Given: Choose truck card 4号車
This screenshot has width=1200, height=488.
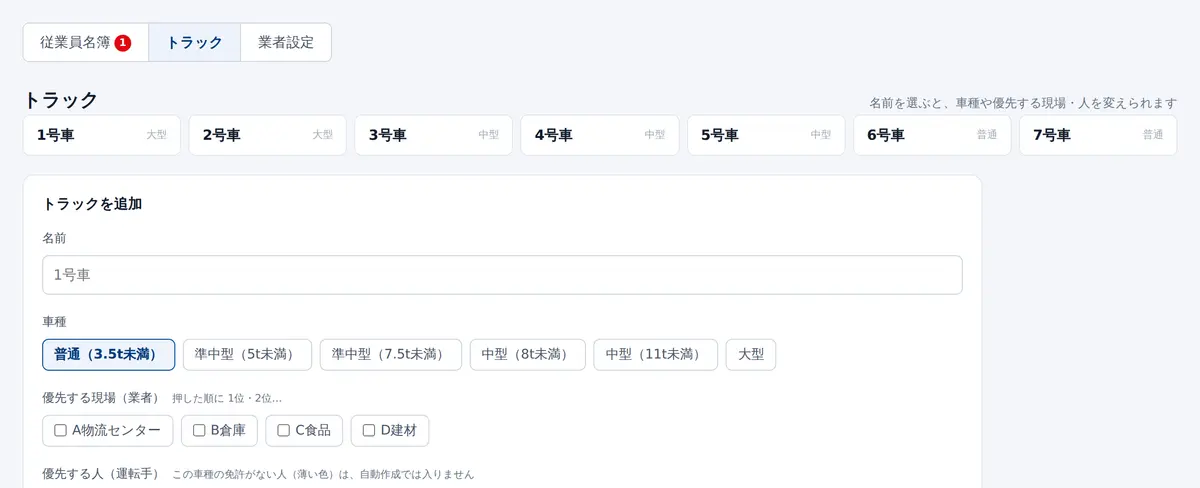Looking at the screenshot, I should click(x=600, y=135).
